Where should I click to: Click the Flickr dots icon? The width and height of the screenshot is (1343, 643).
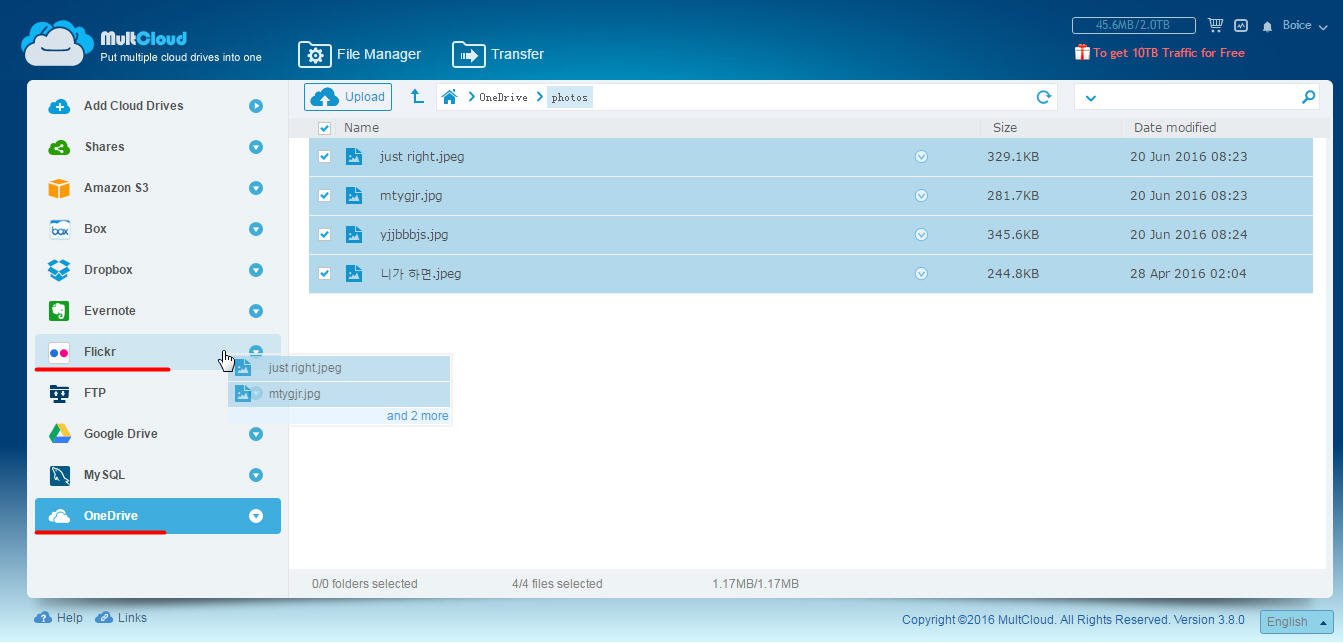[x=59, y=352]
